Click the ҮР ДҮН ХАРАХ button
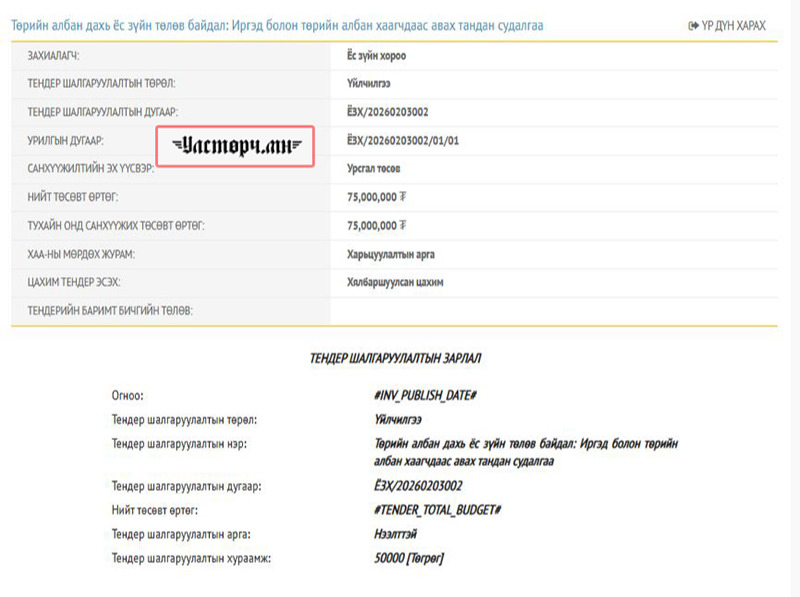 pyautogui.click(x=733, y=25)
